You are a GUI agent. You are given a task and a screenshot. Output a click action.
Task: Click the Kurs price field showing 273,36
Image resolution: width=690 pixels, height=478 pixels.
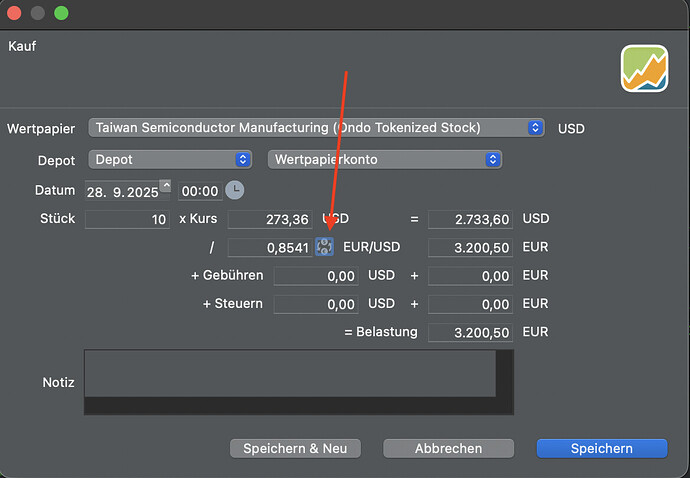[269, 219]
